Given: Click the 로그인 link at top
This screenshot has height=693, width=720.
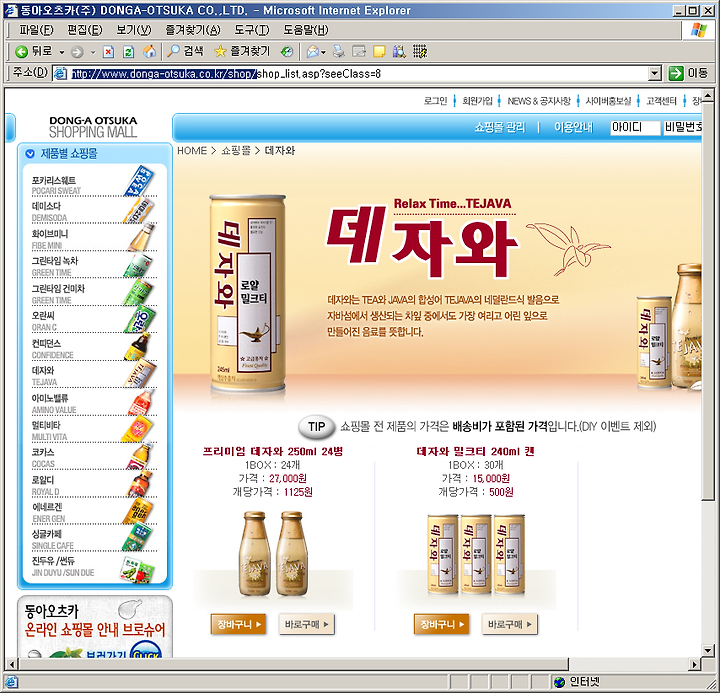Looking at the screenshot, I should 435,101.
